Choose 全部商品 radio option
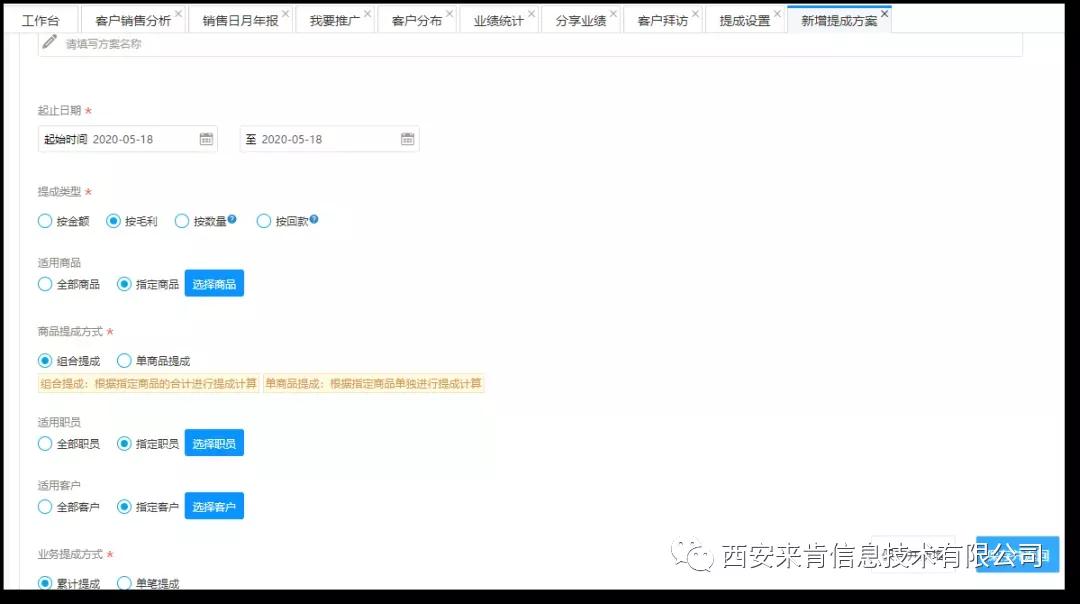The width and height of the screenshot is (1080, 604). click(x=45, y=284)
